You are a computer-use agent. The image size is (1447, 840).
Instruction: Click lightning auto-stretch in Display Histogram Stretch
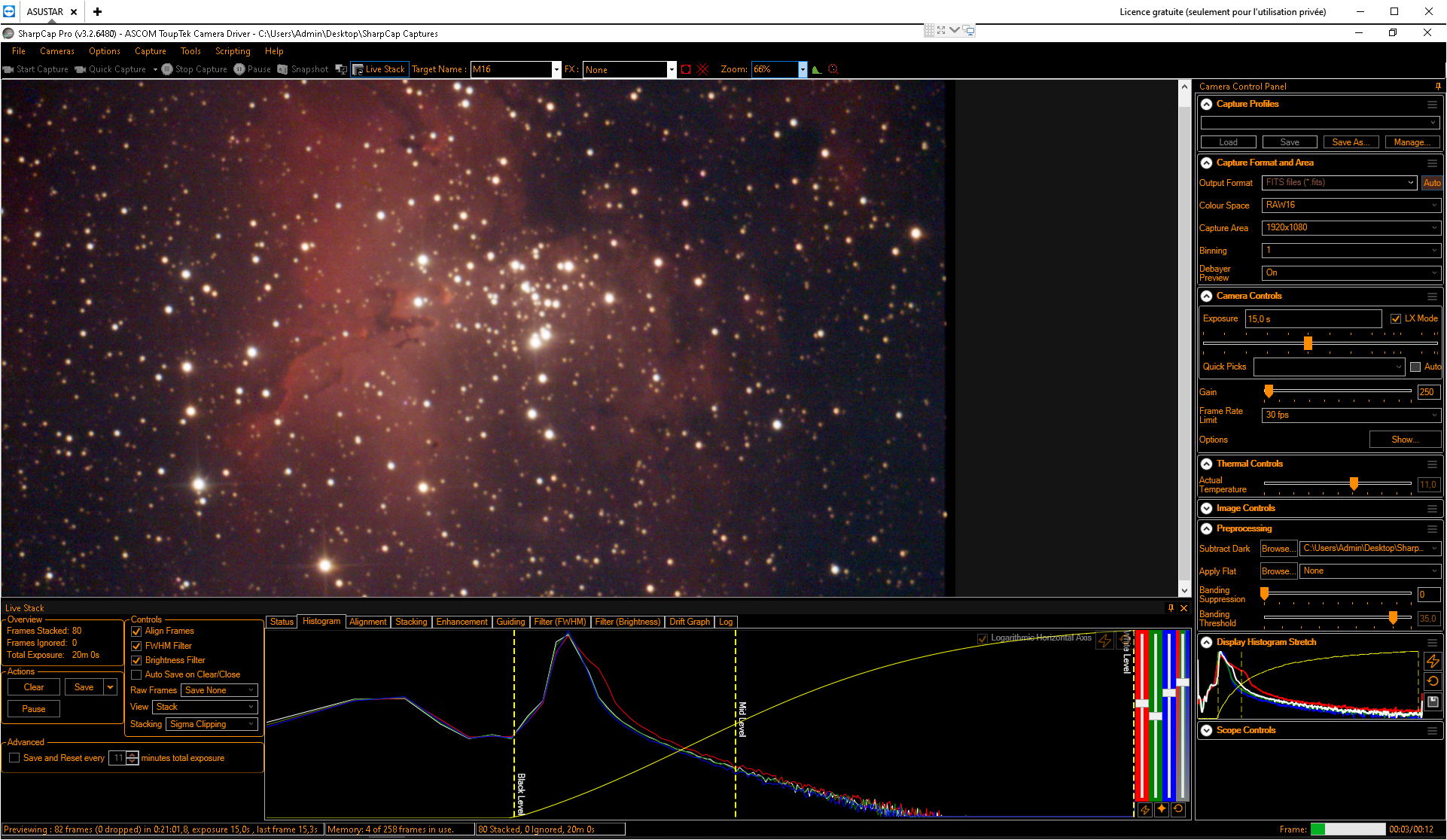tap(1433, 661)
